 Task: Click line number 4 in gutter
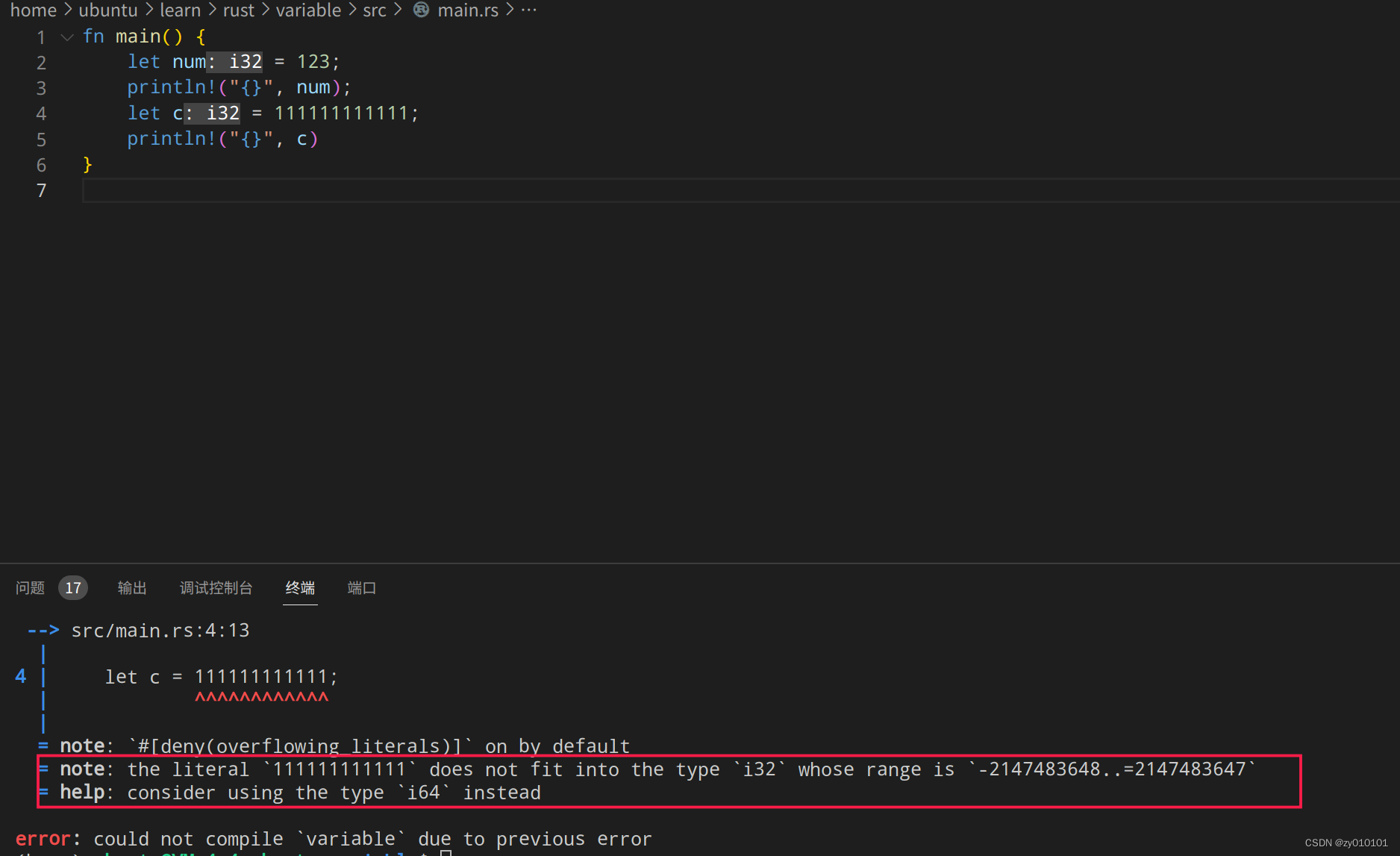tap(41, 113)
